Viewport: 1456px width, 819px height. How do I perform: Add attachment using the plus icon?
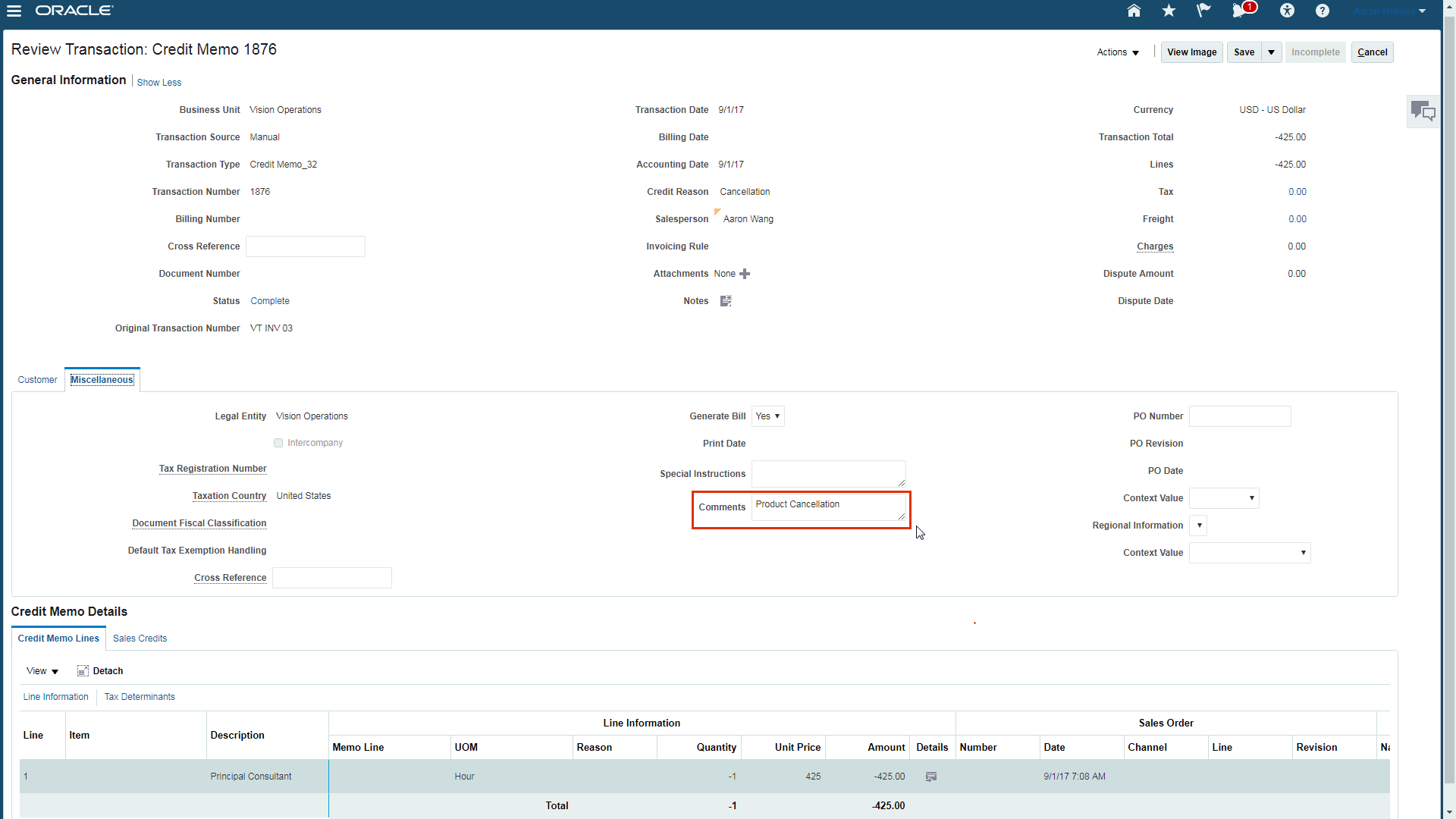[x=745, y=274]
